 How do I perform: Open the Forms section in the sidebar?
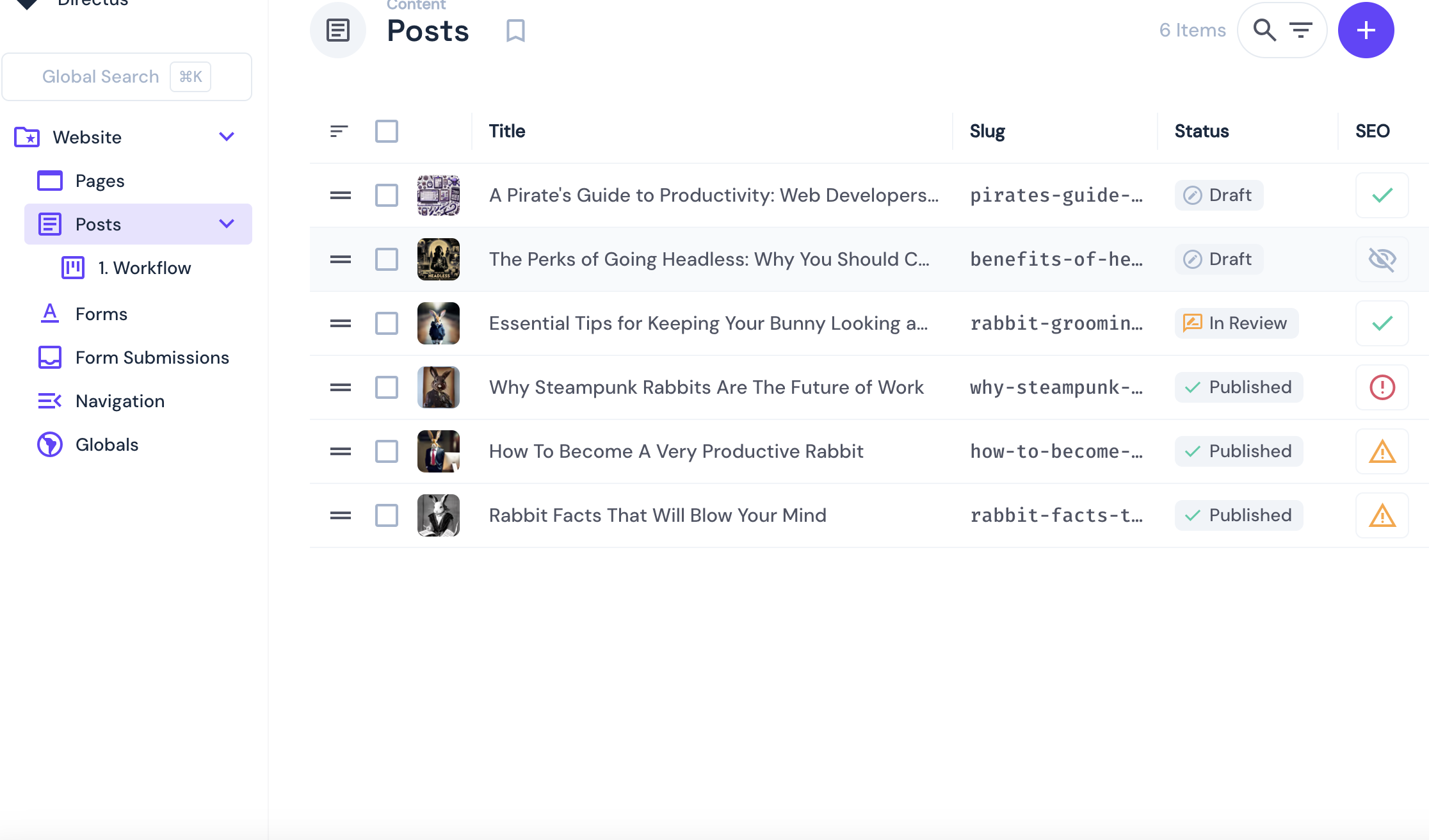101,314
